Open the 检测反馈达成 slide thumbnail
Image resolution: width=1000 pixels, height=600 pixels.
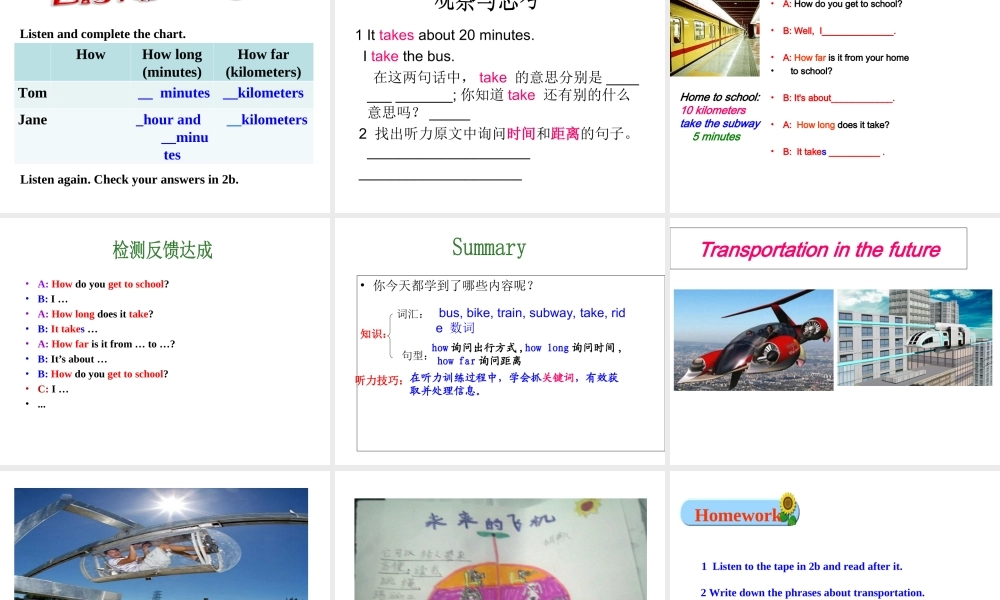[x=165, y=341]
